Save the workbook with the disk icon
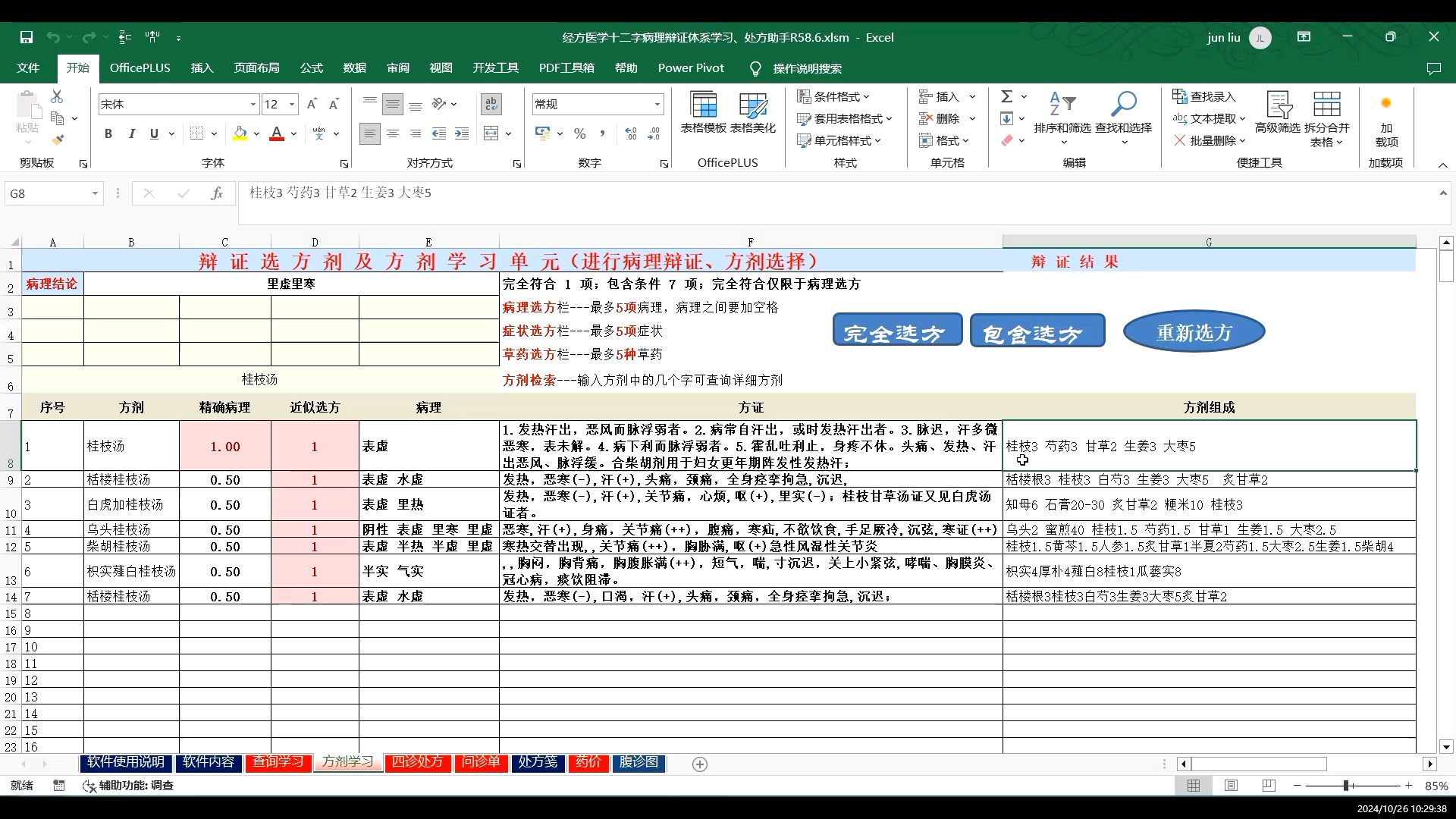 [27, 37]
